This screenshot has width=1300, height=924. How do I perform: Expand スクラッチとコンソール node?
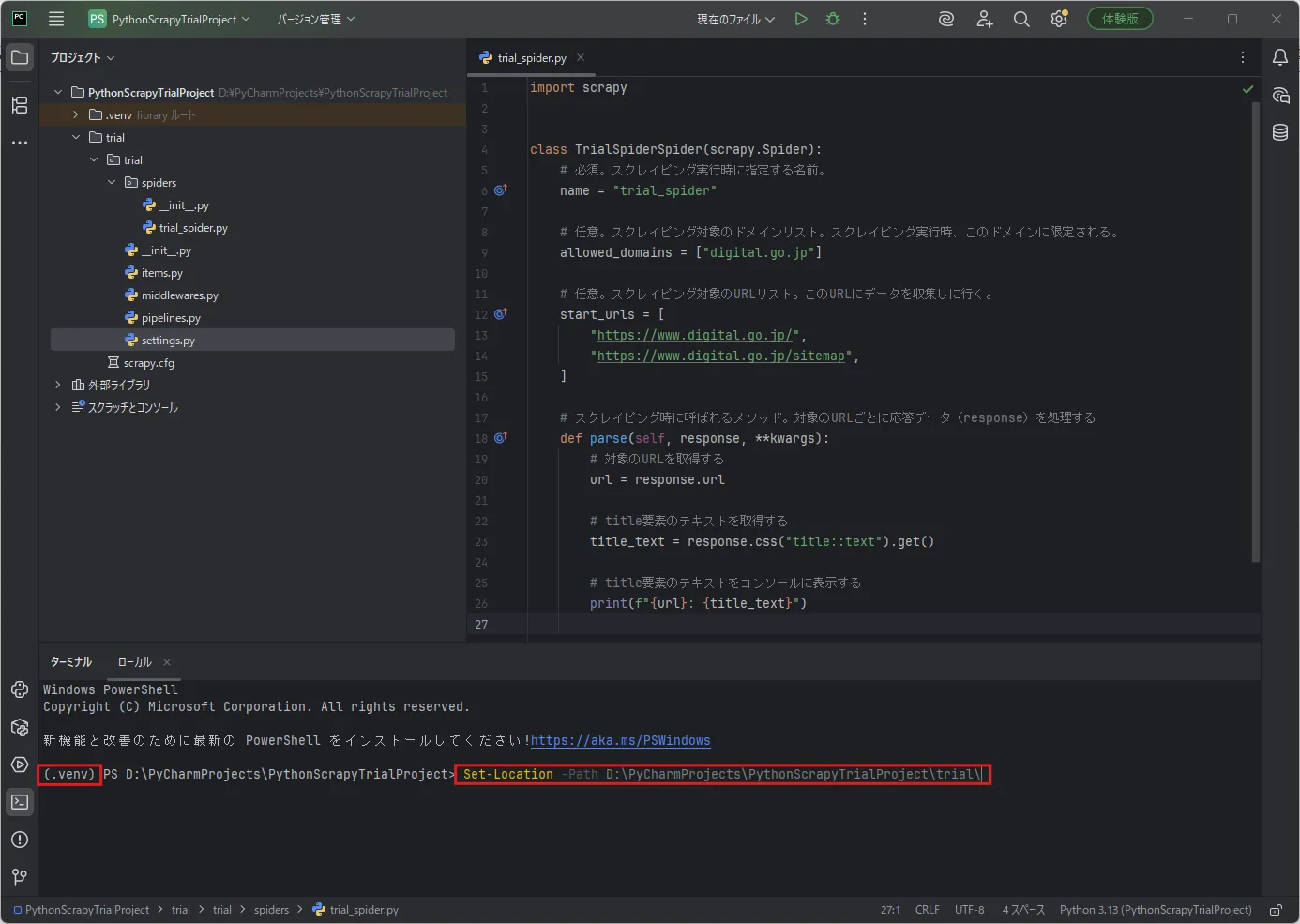tap(58, 407)
